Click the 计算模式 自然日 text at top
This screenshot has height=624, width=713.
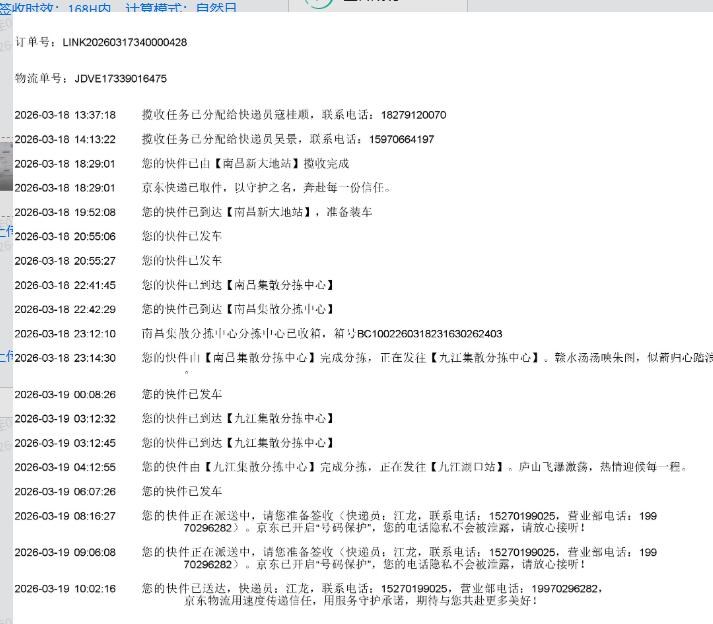pyautogui.click(x=181, y=7)
